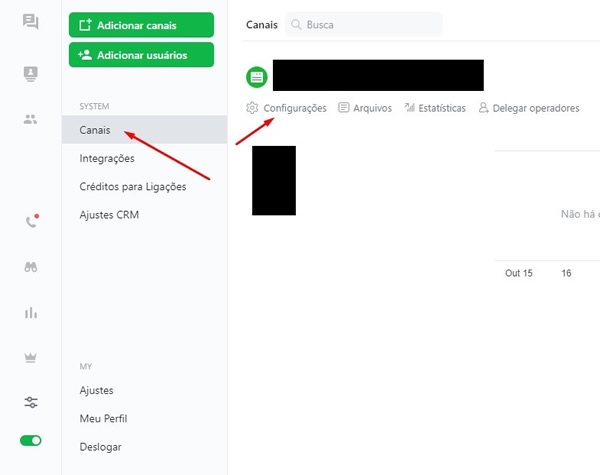
Task: Click the Adicionar usuários button
Action: coord(141,55)
